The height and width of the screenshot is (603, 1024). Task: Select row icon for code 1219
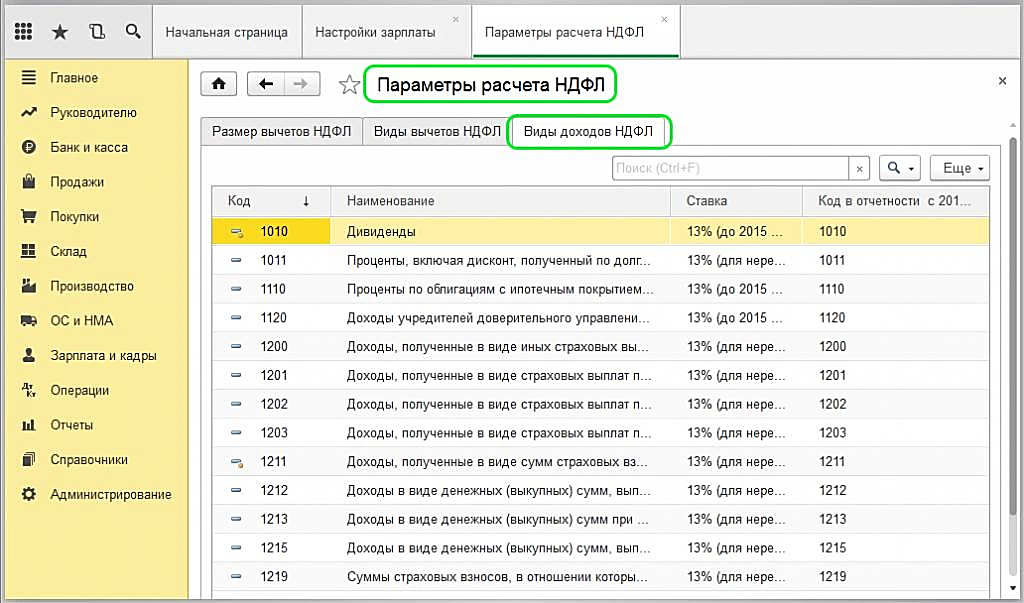236,577
